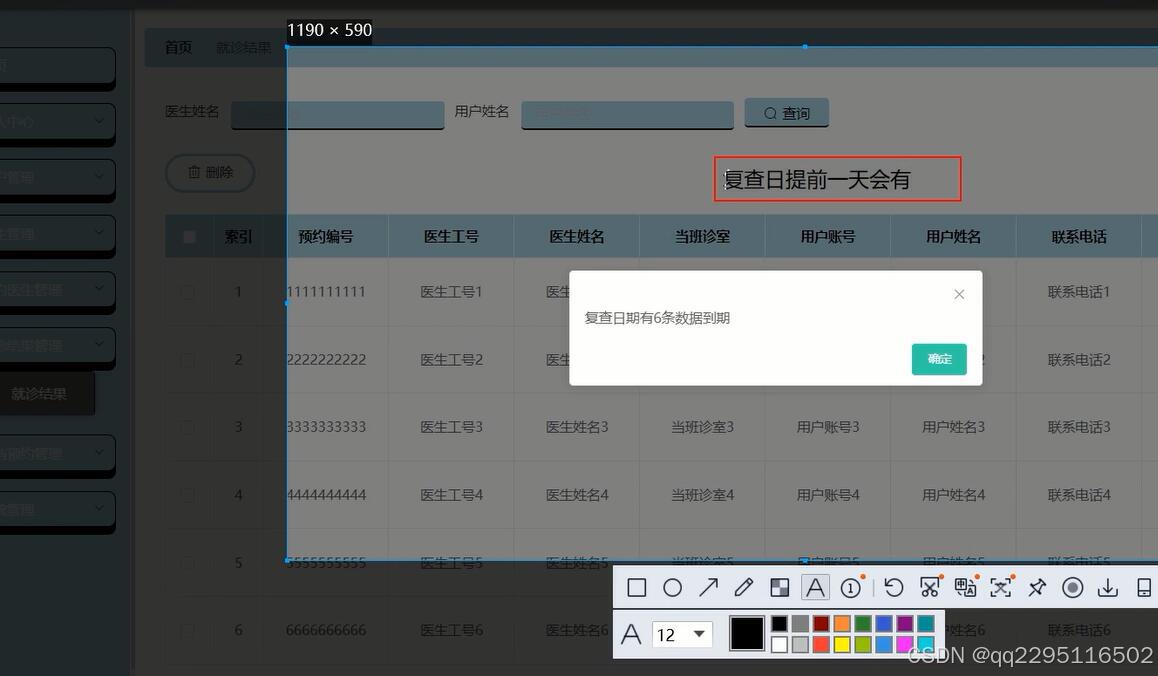
Task: Click the text recognition OCR icon
Action: click(1001, 588)
